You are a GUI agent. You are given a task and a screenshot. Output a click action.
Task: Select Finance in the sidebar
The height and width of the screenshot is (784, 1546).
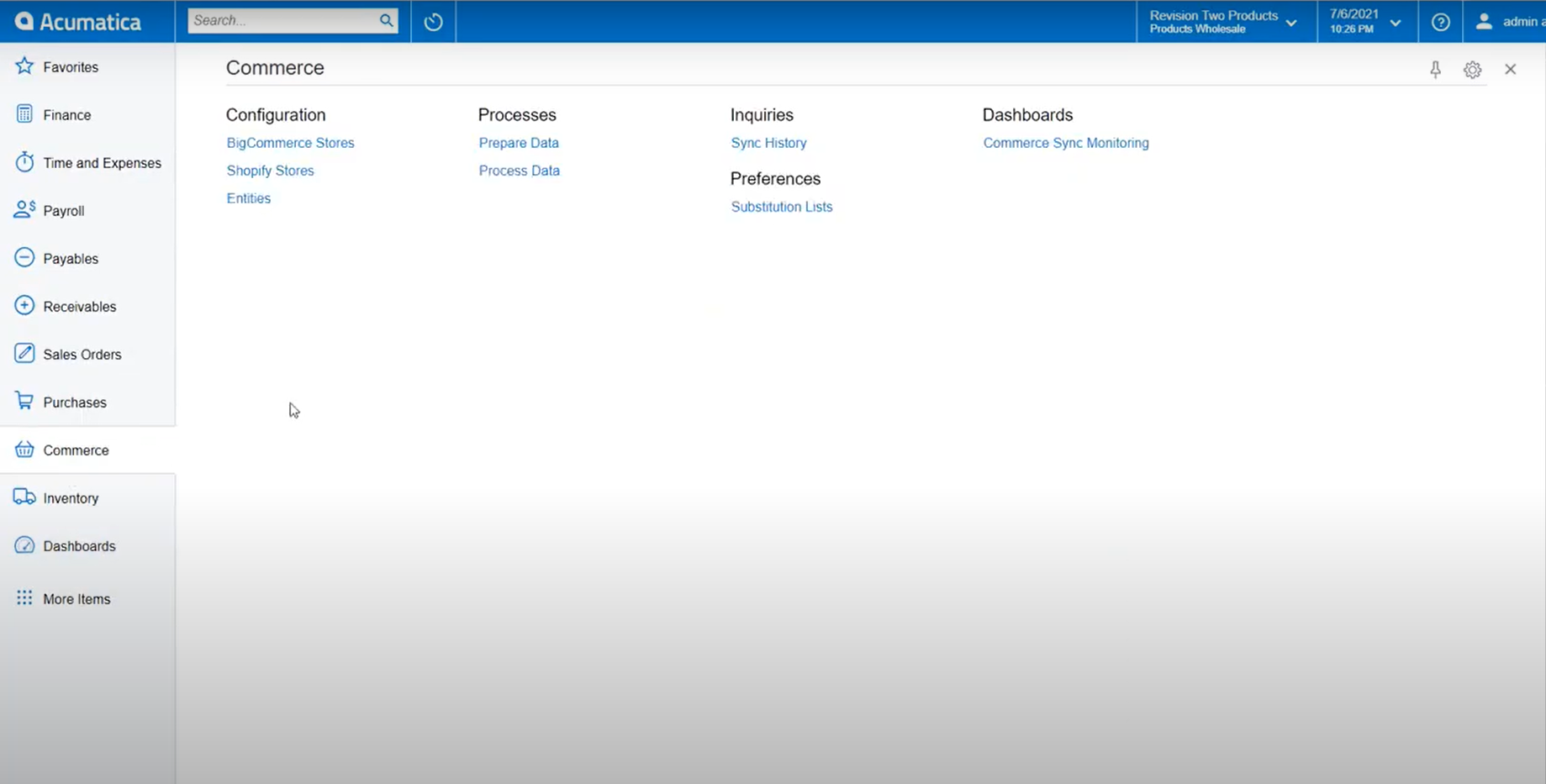coord(67,115)
